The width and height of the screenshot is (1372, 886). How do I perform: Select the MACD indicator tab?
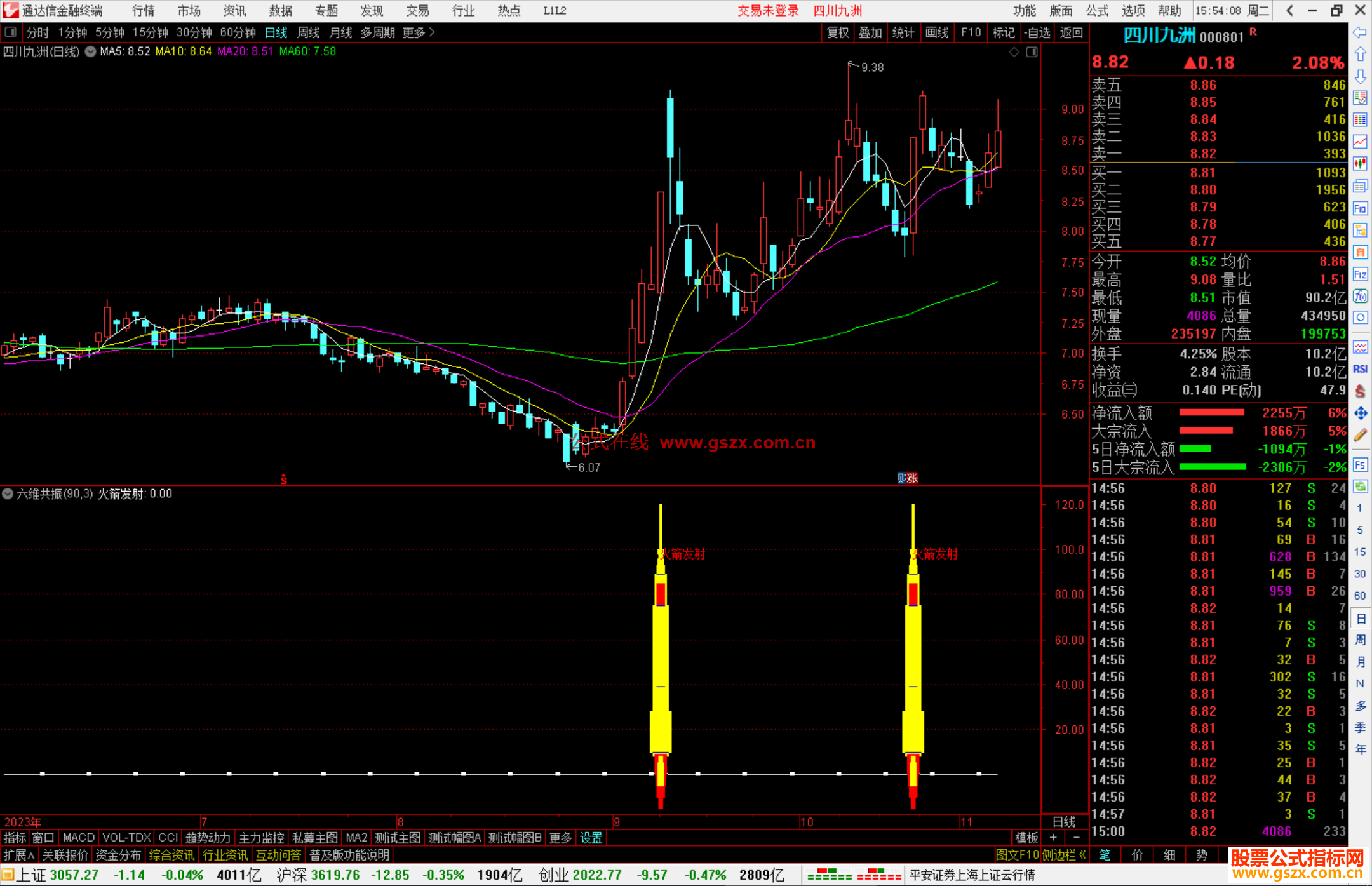coord(78,838)
